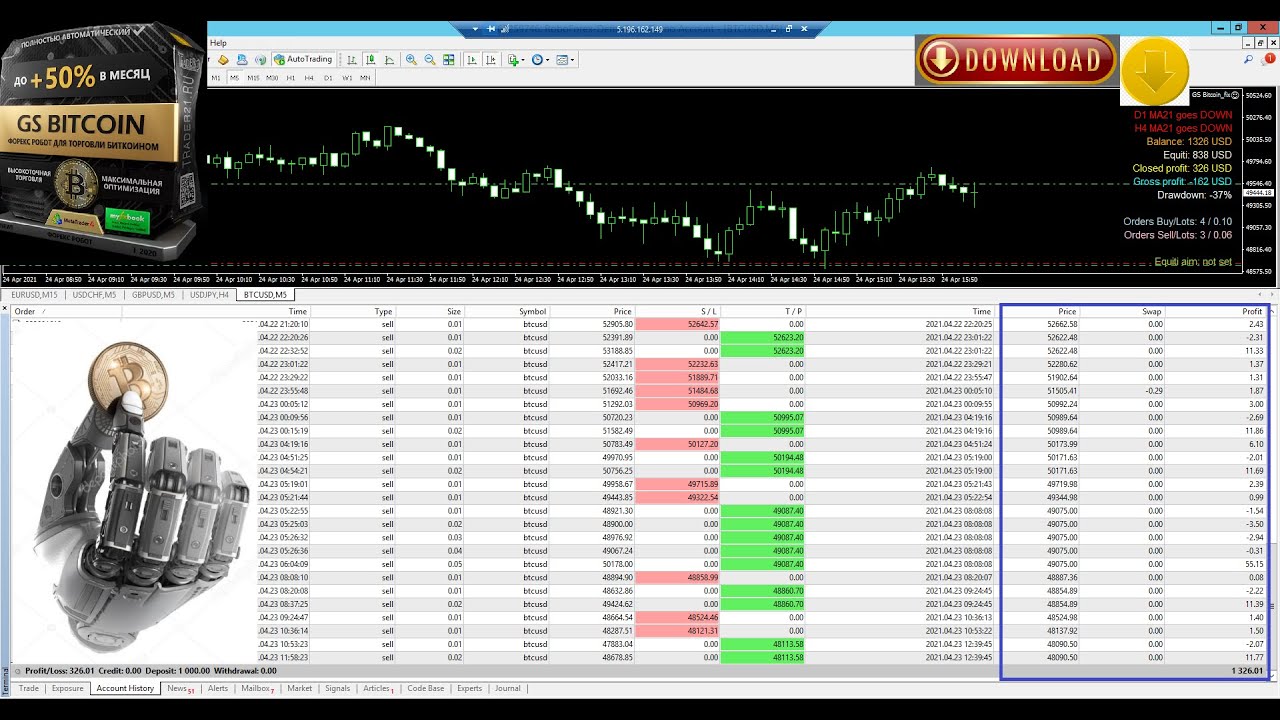Open the Exposure terminal tab
This screenshot has height=720, width=1280.
click(68, 688)
